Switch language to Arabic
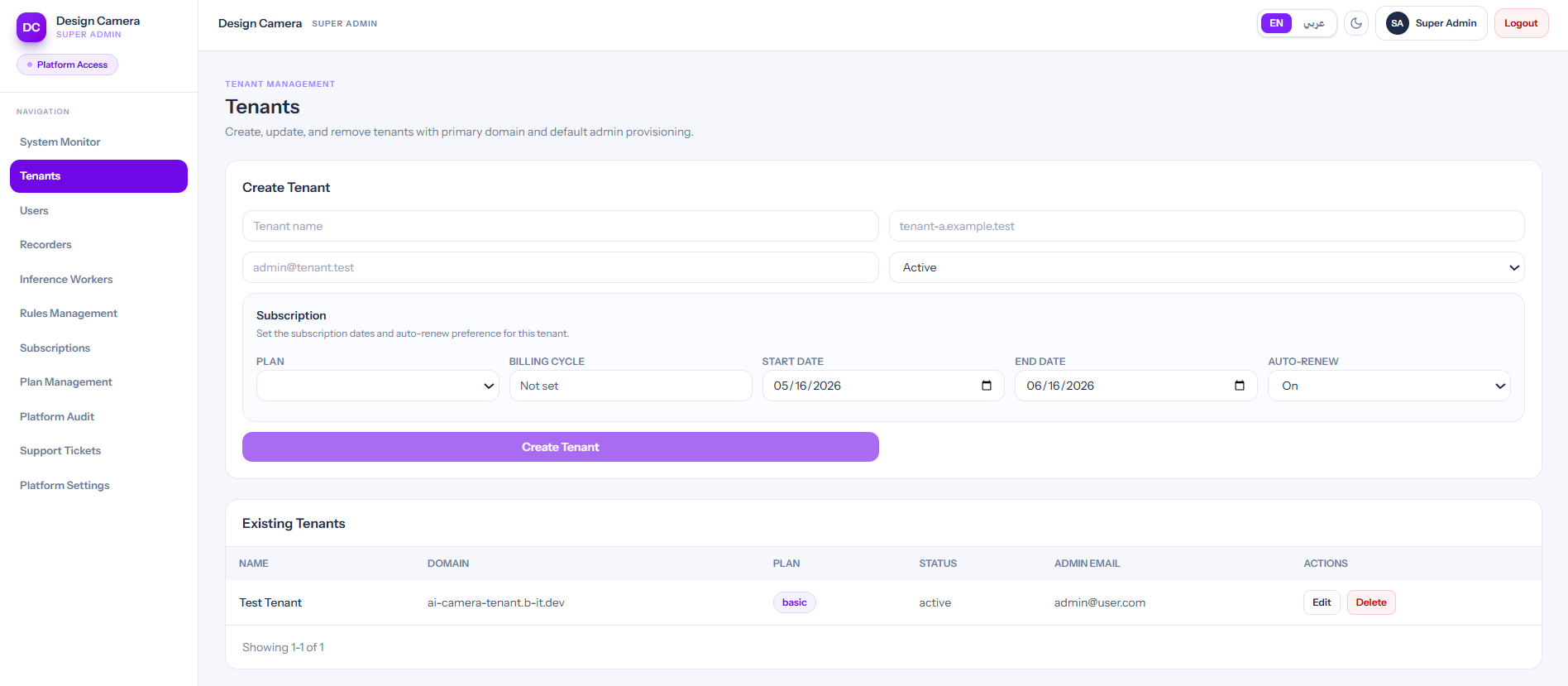Screen dimensions: 1568x686 click(1314, 23)
